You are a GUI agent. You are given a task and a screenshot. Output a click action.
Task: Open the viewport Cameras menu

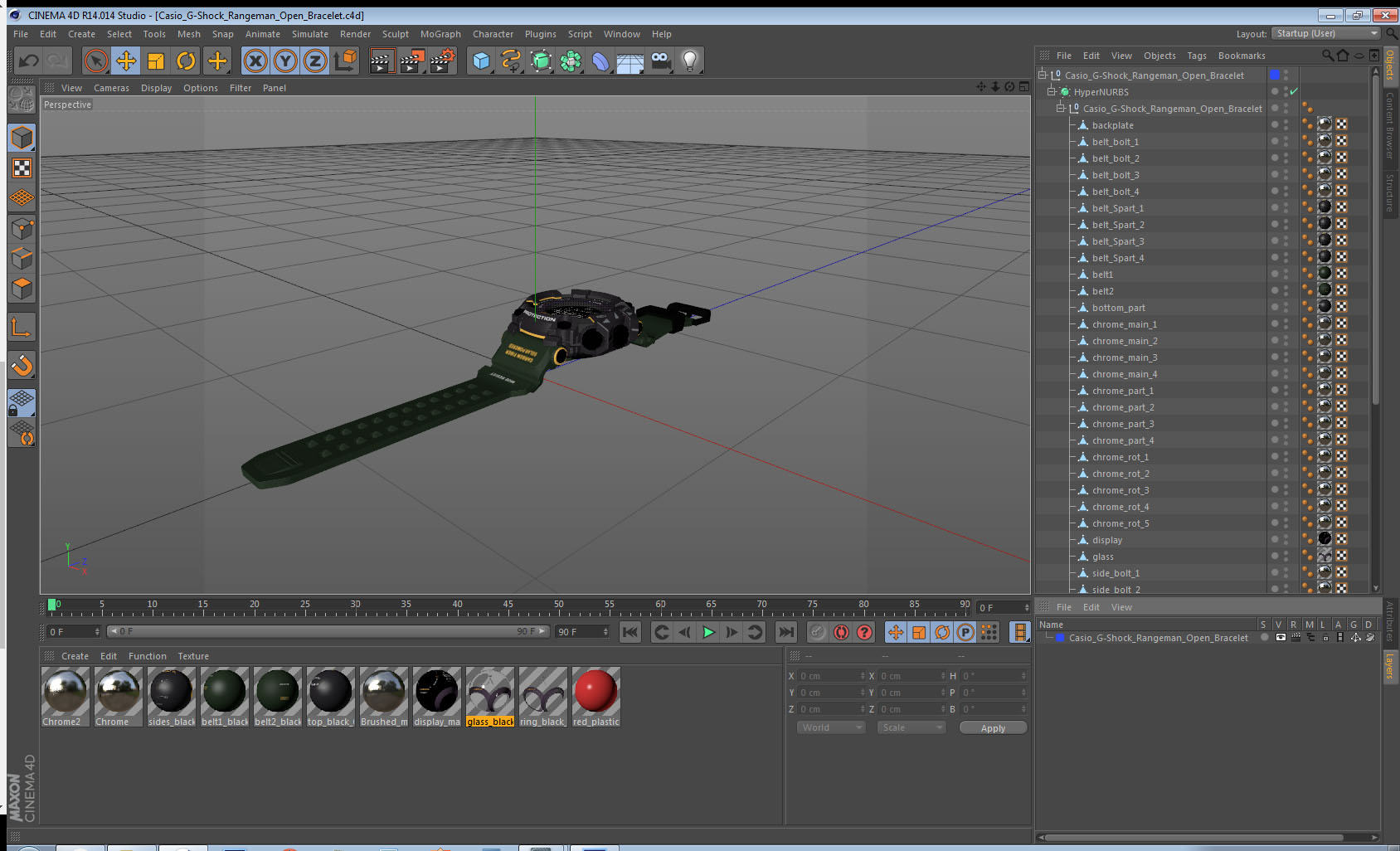tap(111, 88)
